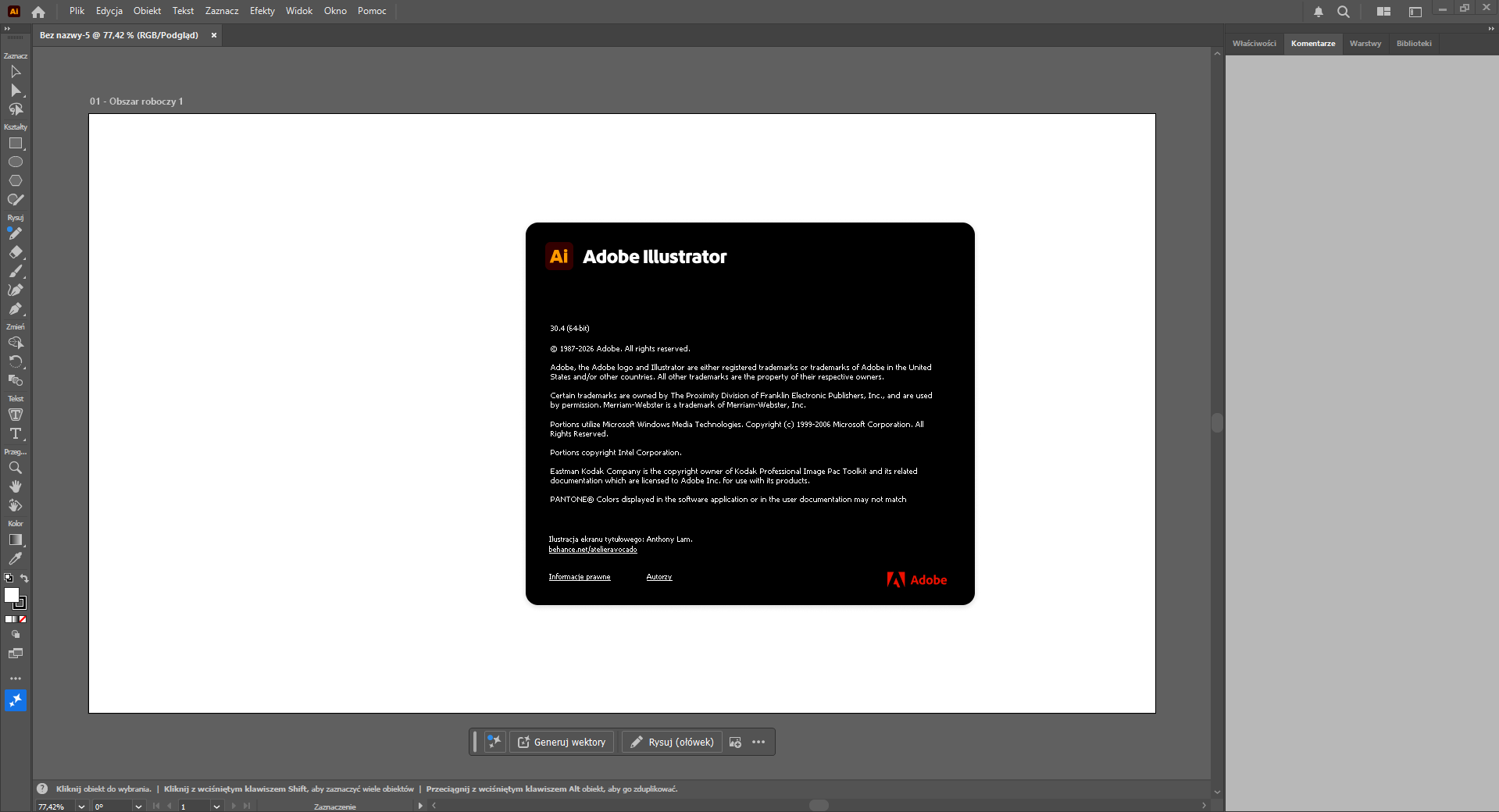
Task: Open the rotation angle dropdown arrow
Action: coord(138,807)
